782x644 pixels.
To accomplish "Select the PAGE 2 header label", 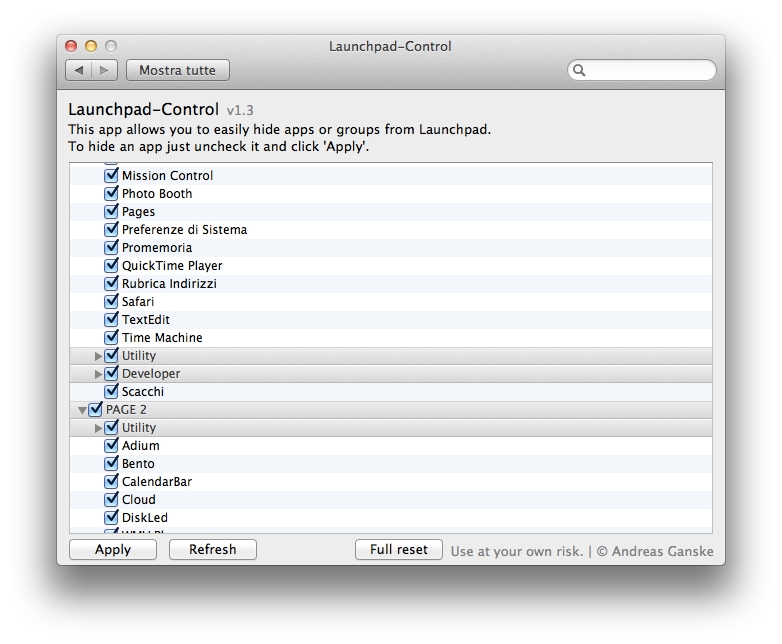I will 126,410.
